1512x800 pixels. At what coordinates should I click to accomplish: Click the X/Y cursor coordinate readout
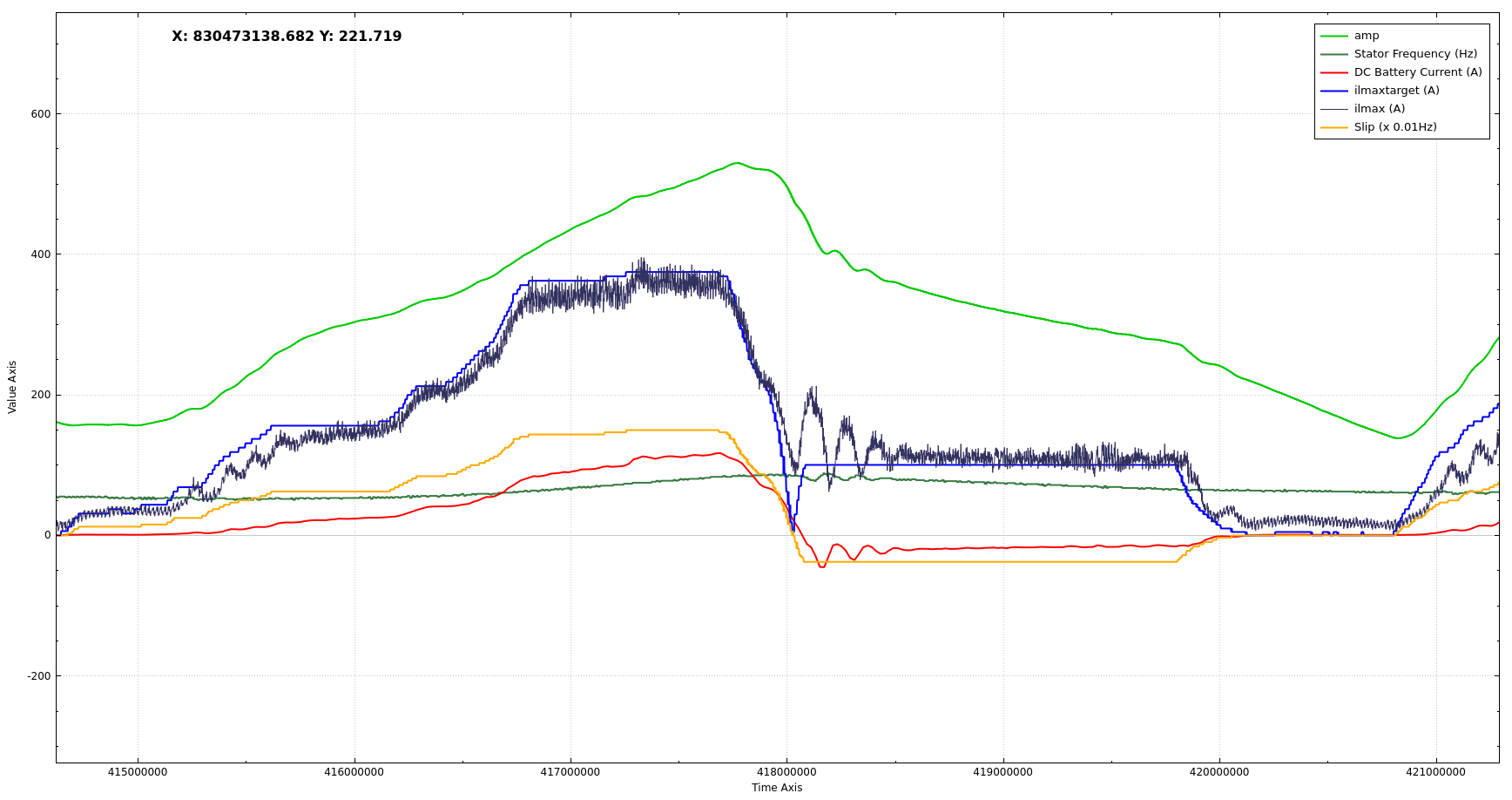point(287,37)
